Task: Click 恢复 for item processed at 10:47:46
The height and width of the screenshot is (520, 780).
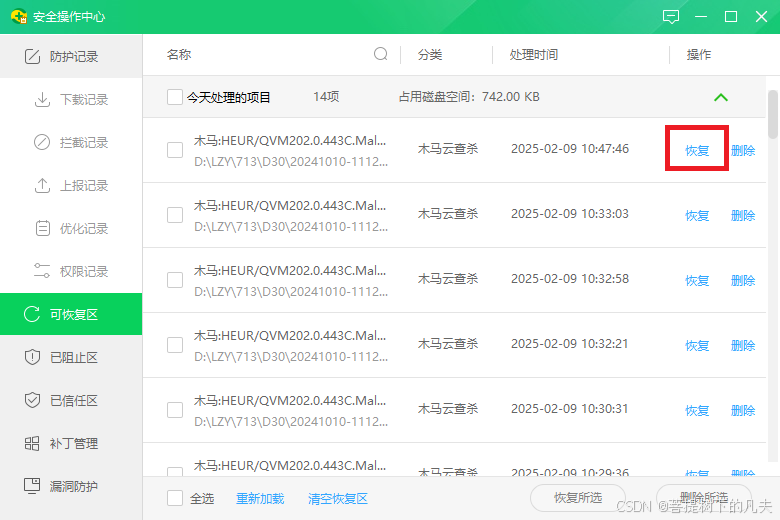Action: (x=697, y=150)
